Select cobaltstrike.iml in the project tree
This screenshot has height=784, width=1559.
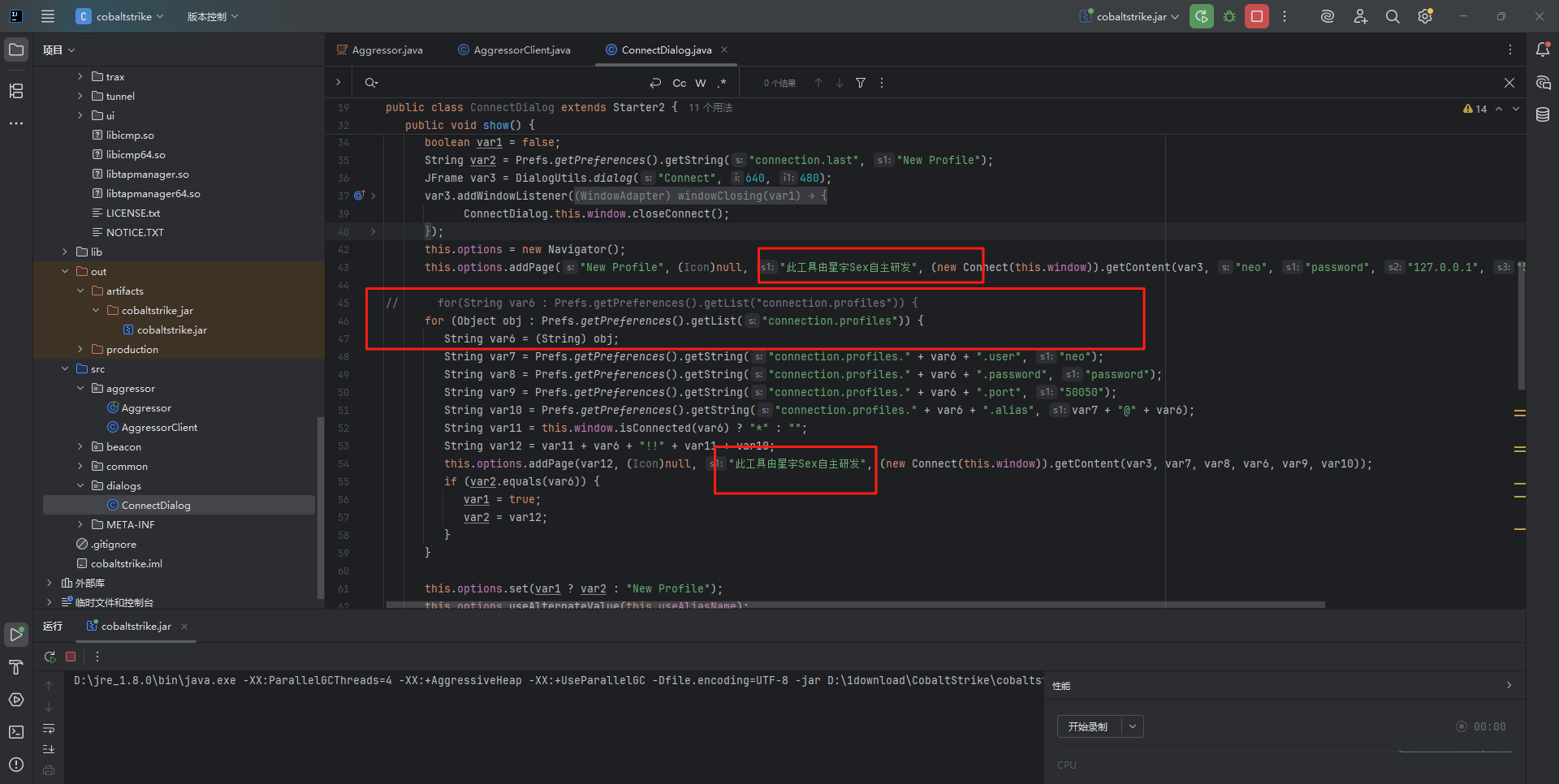click(x=127, y=563)
